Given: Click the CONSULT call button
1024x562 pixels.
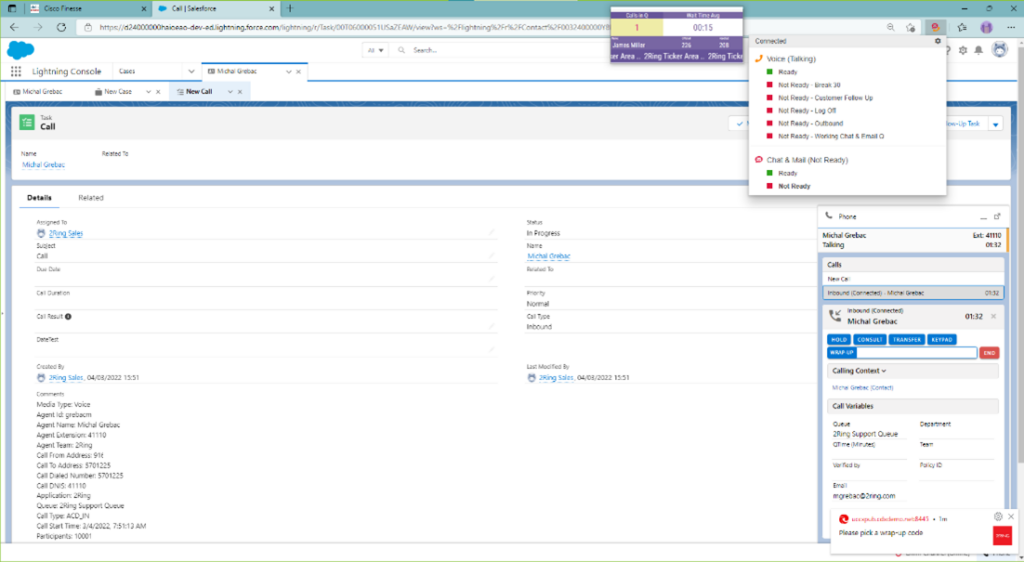Looking at the screenshot, I should pos(870,339).
